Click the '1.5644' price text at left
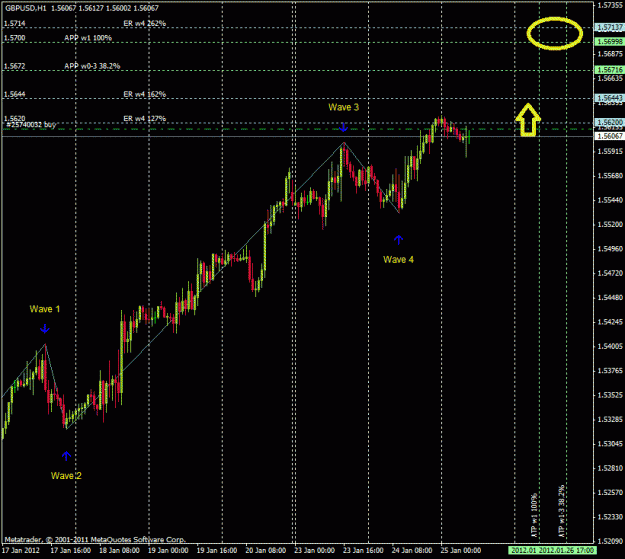Image resolution: width=625 pixels, height=559 pixels. [x=14, y=94]
